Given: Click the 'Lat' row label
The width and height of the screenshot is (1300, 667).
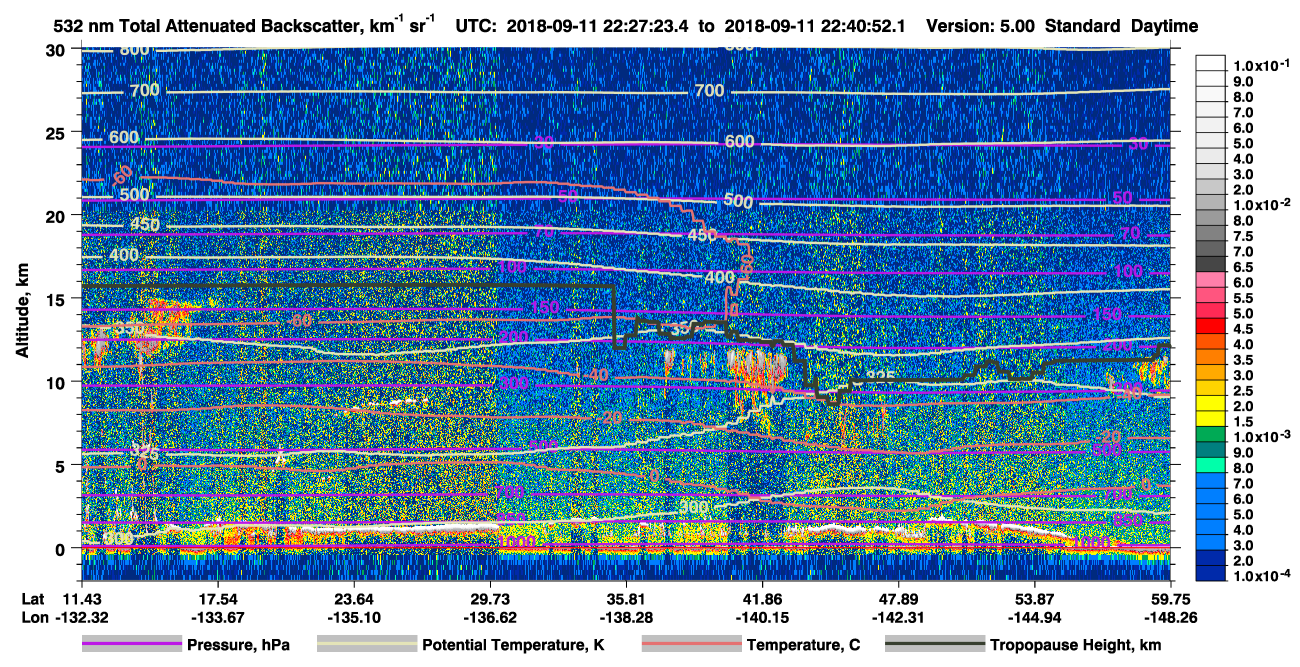Looking at the screenshot, I should point(32,598).
